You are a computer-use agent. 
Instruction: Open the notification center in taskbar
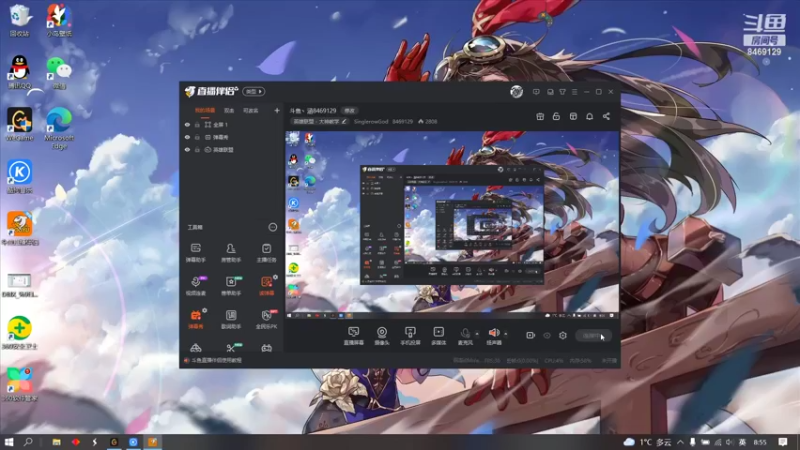(x=783, y=442)
